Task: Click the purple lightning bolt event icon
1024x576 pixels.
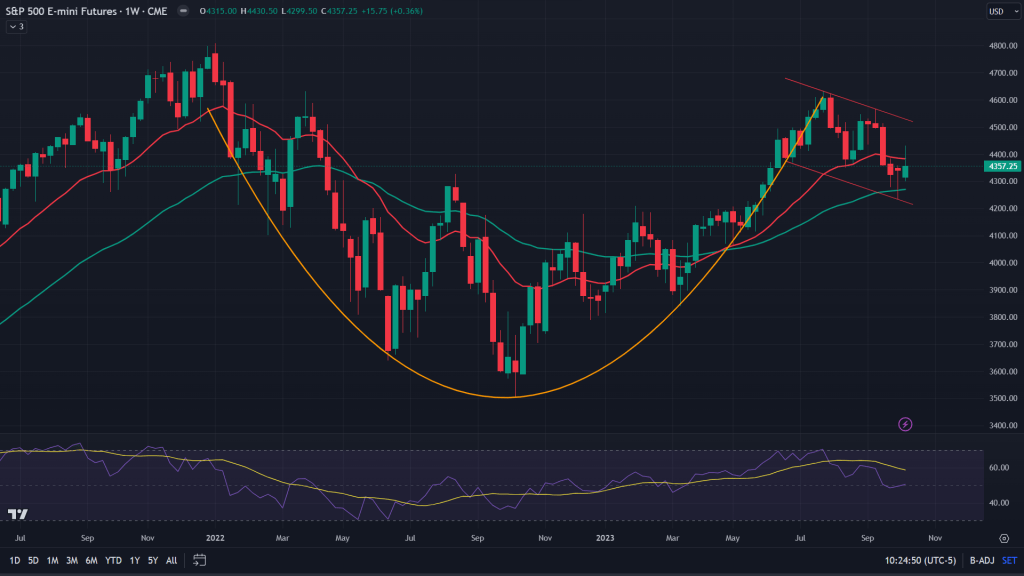Action: tap(905, 424)
